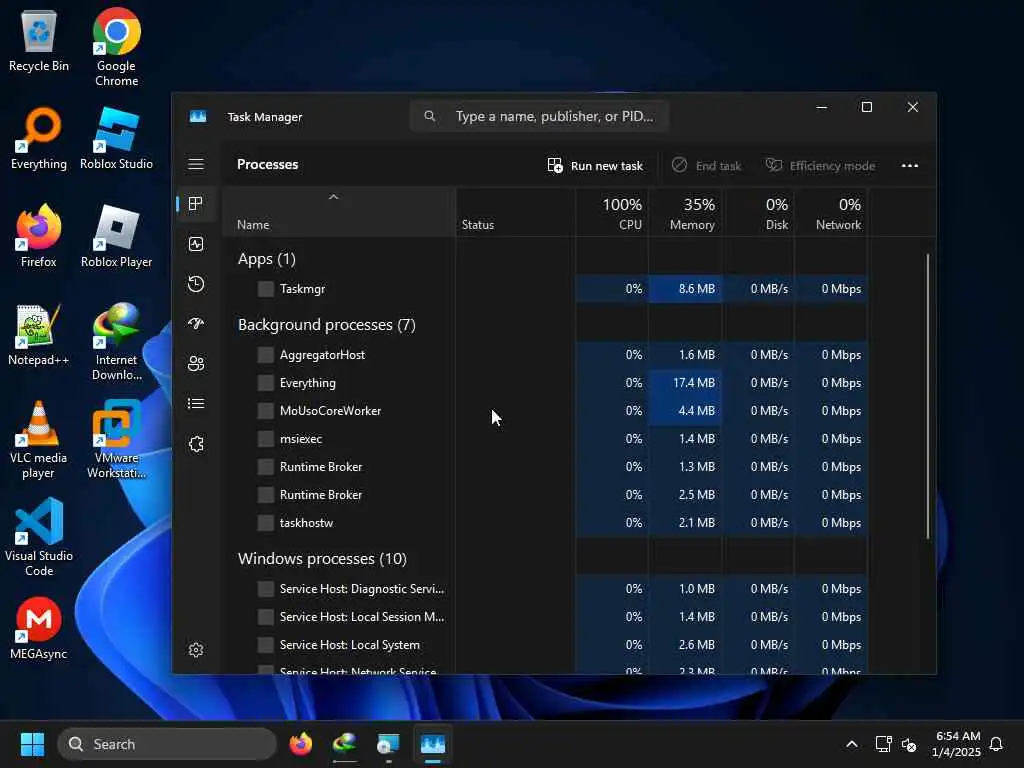Viewport: 1024px width, 768px height.
Task: Click the Windows processes (10) group header
Action: coord(322,558)
